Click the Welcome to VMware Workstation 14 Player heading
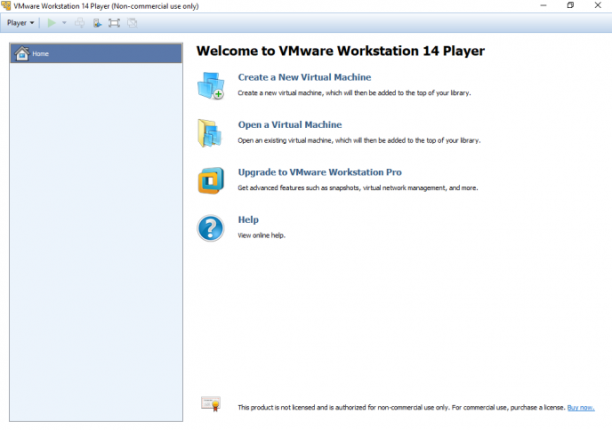This screenshot has width=612, height=430. (x=340, y=51)
